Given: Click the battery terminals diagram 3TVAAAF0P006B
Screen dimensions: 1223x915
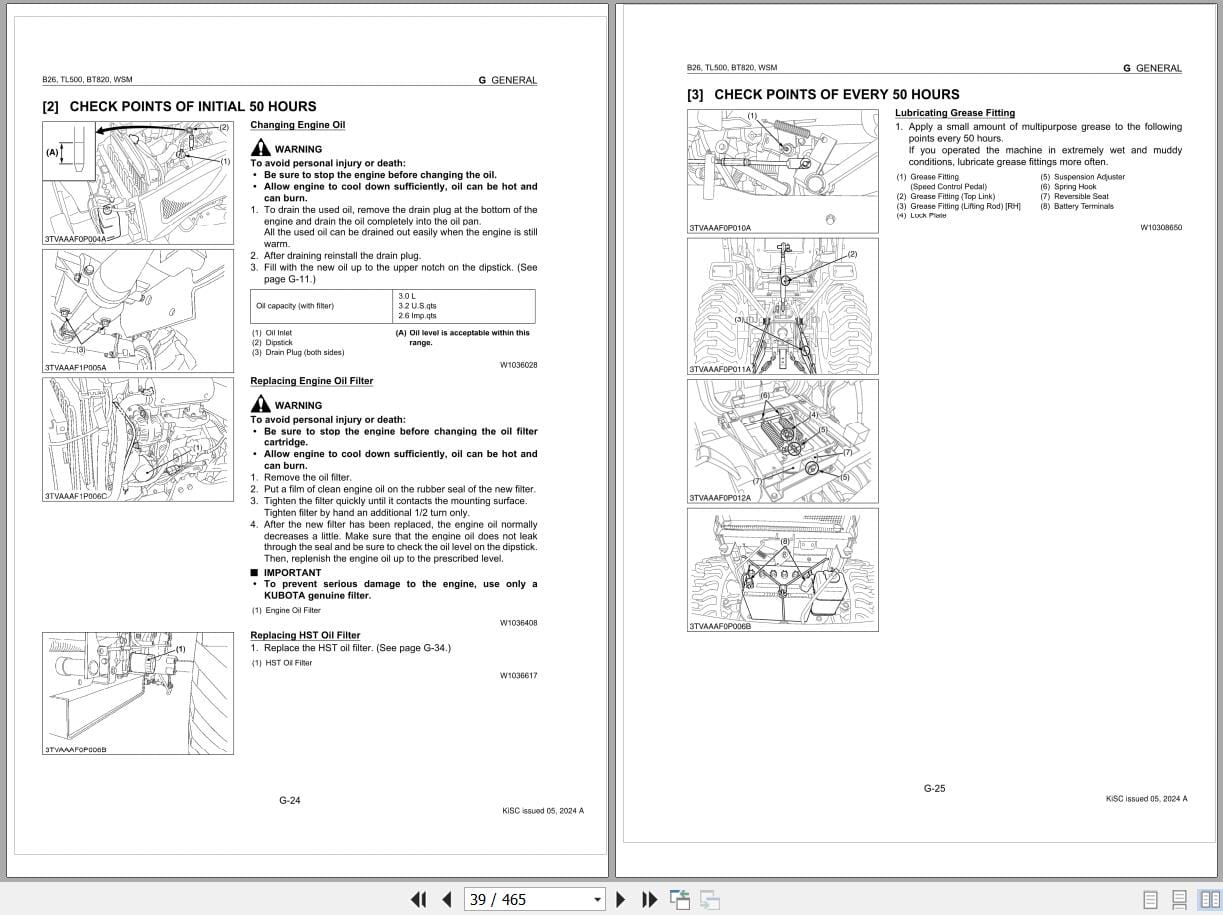Looking at the screenshot, I should (783, 570).
